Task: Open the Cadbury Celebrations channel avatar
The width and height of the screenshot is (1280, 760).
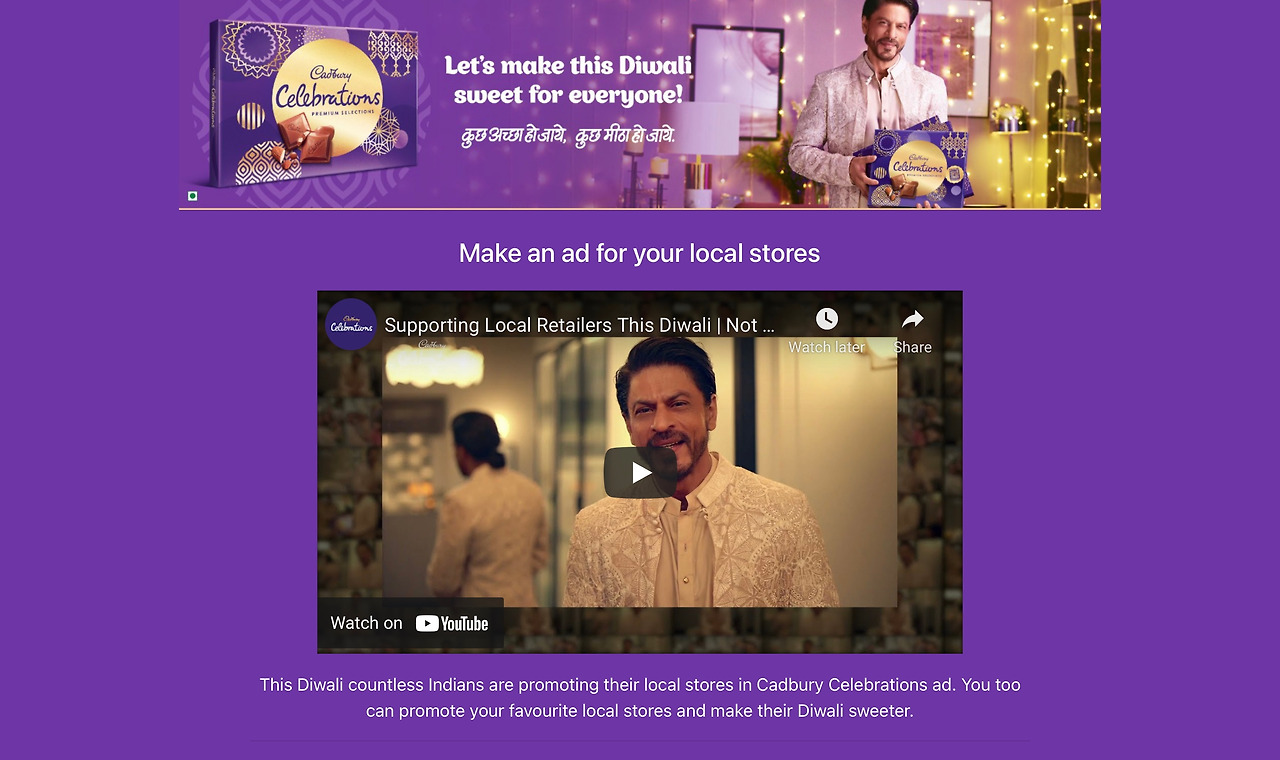Action: pyautogui.click(x=351, y=324)
